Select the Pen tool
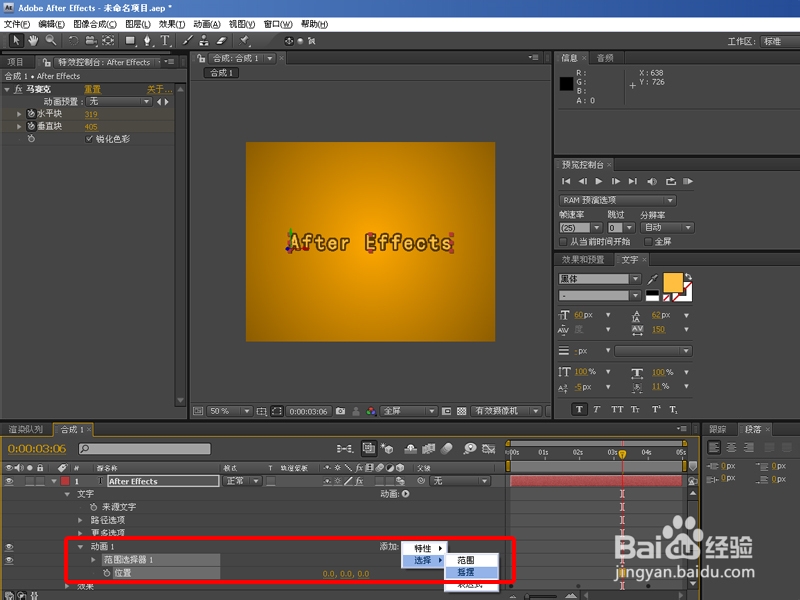800x600 pixels. (x=147, y=40)
